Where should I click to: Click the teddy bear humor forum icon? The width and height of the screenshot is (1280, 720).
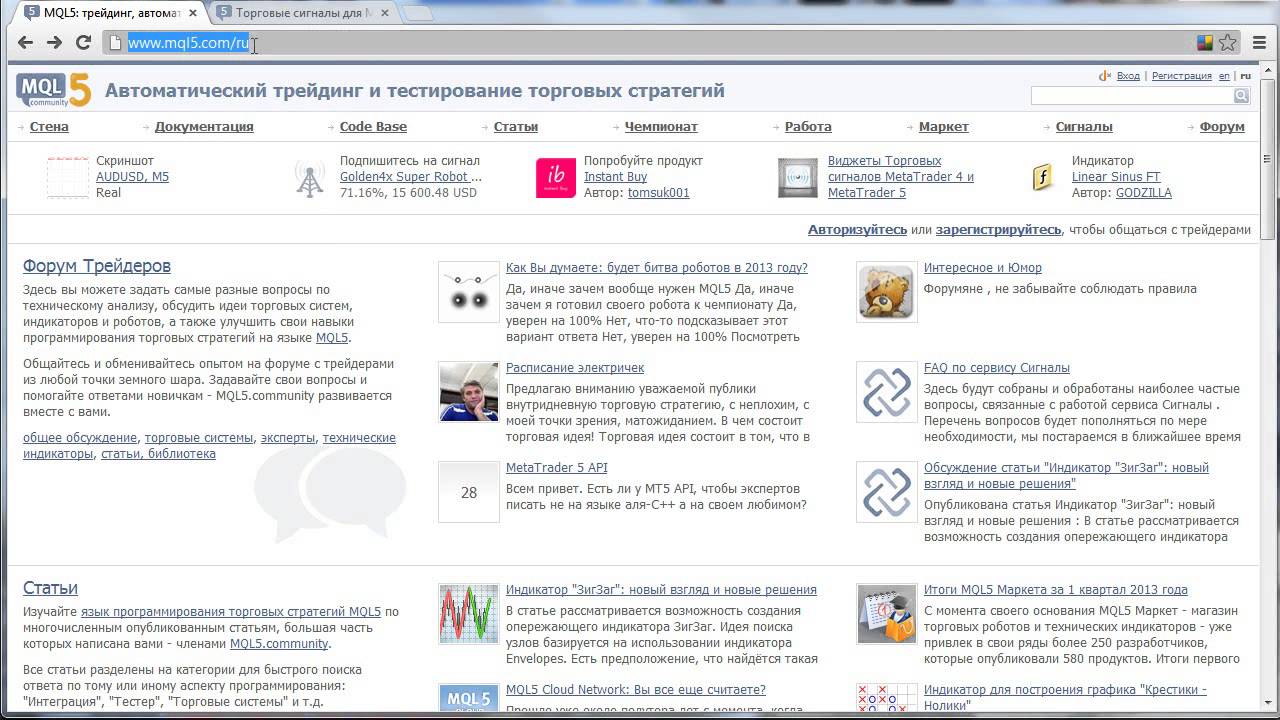[886, 292]
